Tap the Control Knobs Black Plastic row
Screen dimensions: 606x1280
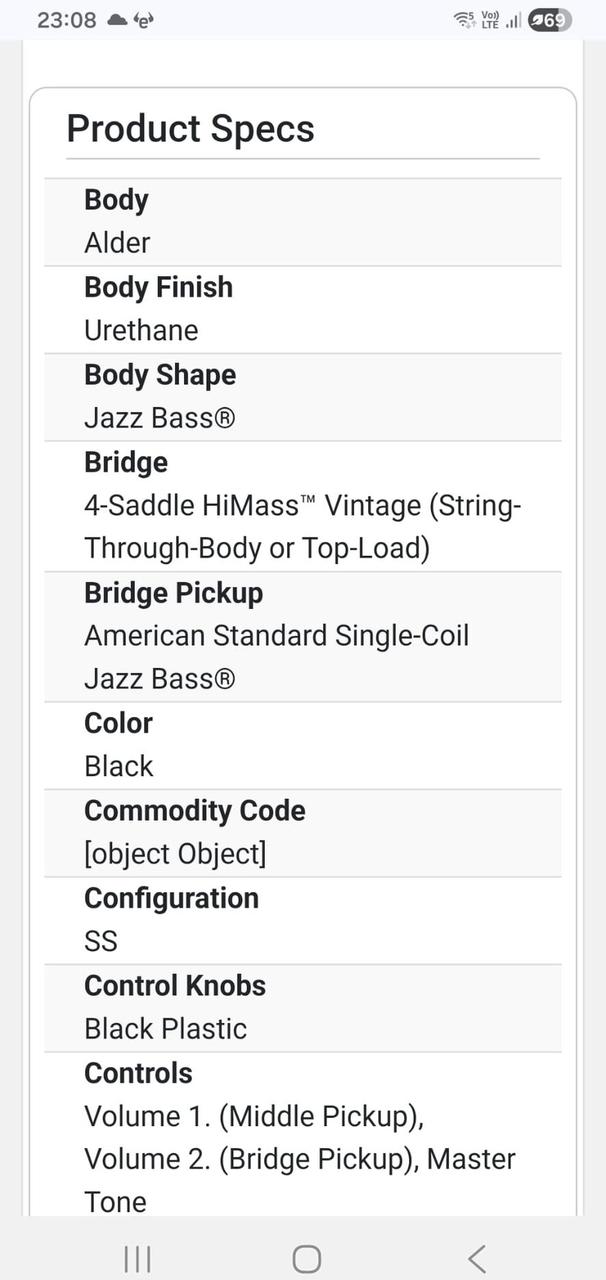(x=302, y=1008)
